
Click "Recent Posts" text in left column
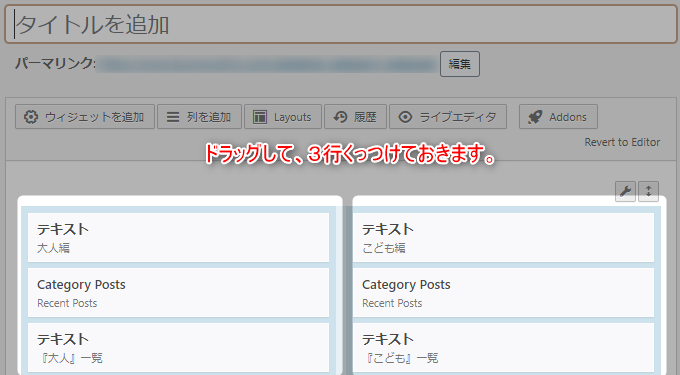(67, 303)
